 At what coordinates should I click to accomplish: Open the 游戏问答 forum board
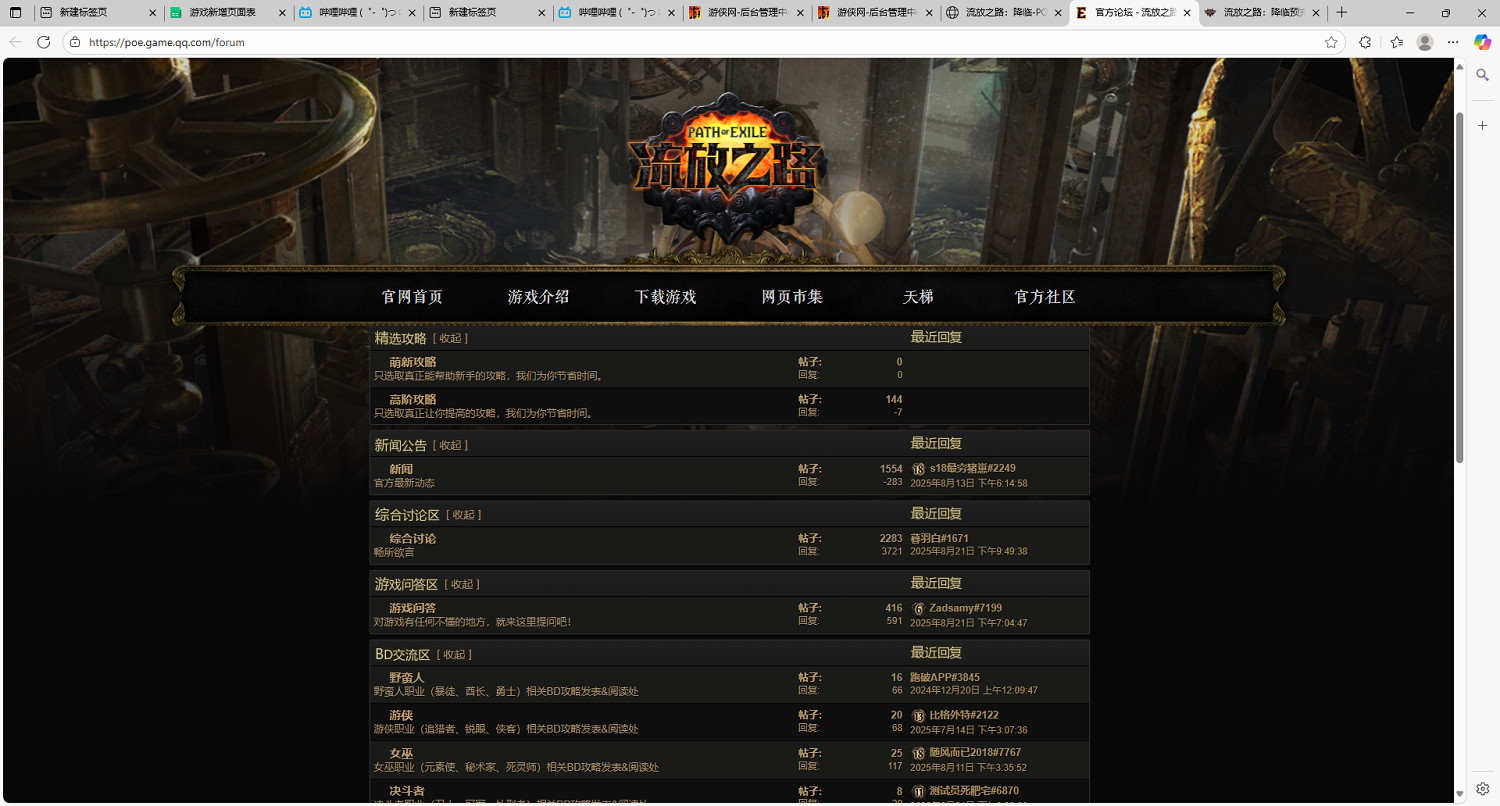(x=412, y=608)
